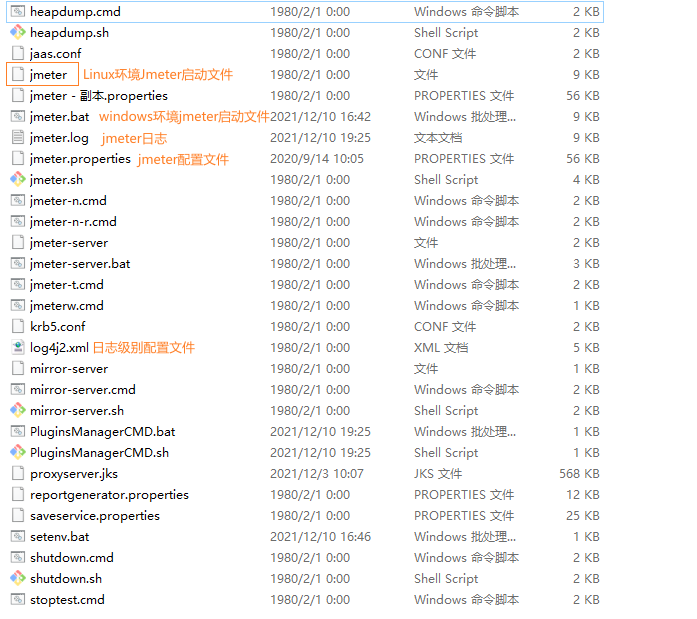Viewport: 697px width, 619px height.
Task: Click the jmeter.sh shell script icon
Action: pos(18,180)
